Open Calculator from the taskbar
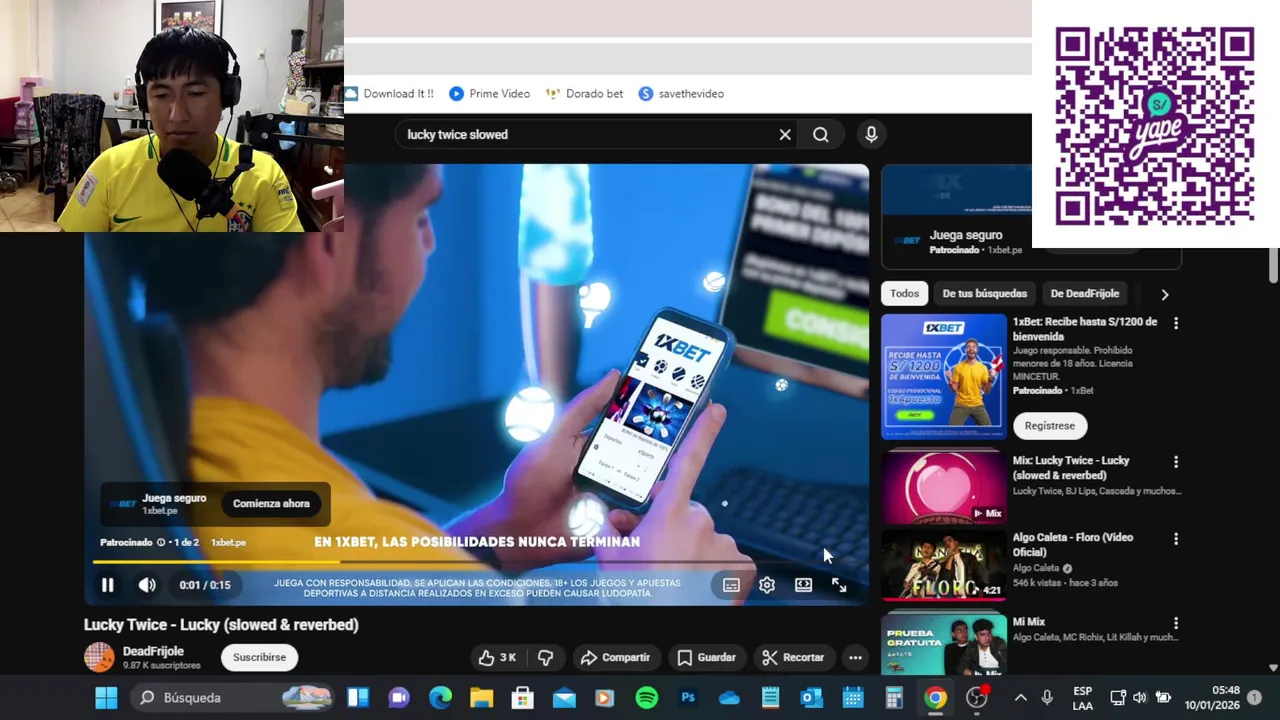 point(894,697)
